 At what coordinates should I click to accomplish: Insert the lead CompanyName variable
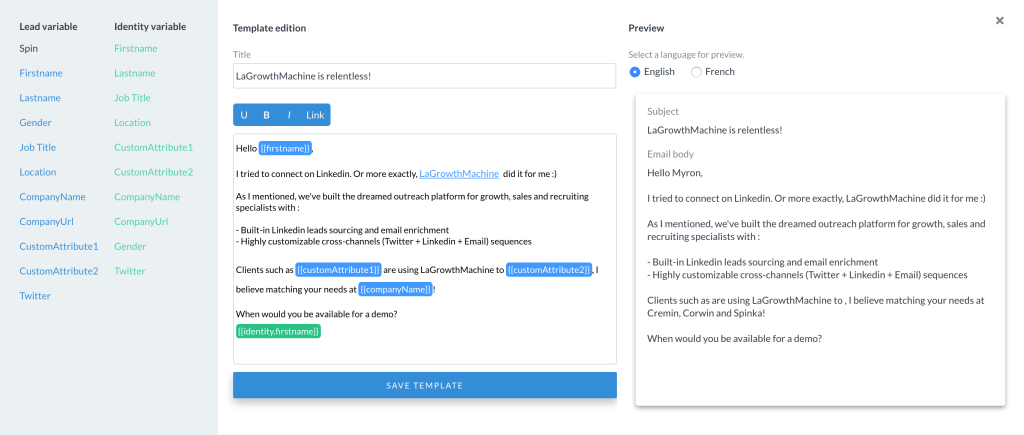(52, 197)
